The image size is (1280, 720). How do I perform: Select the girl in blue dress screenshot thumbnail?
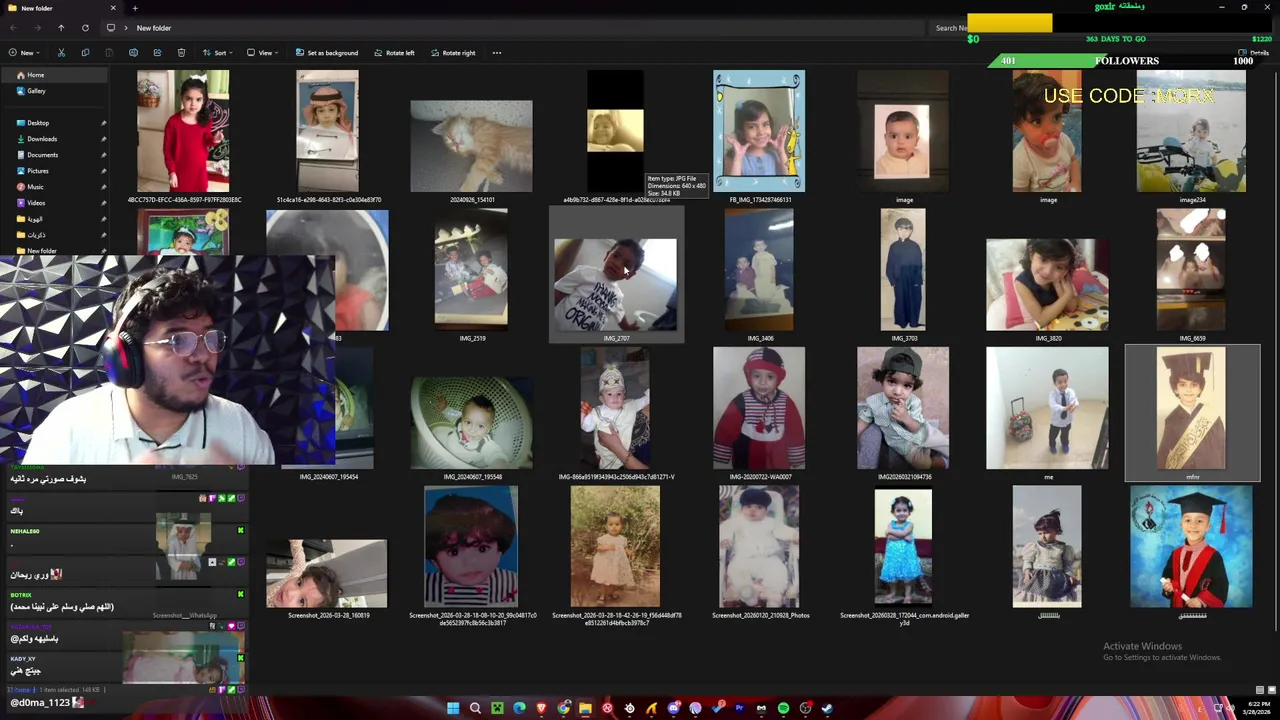coord(903,547)
